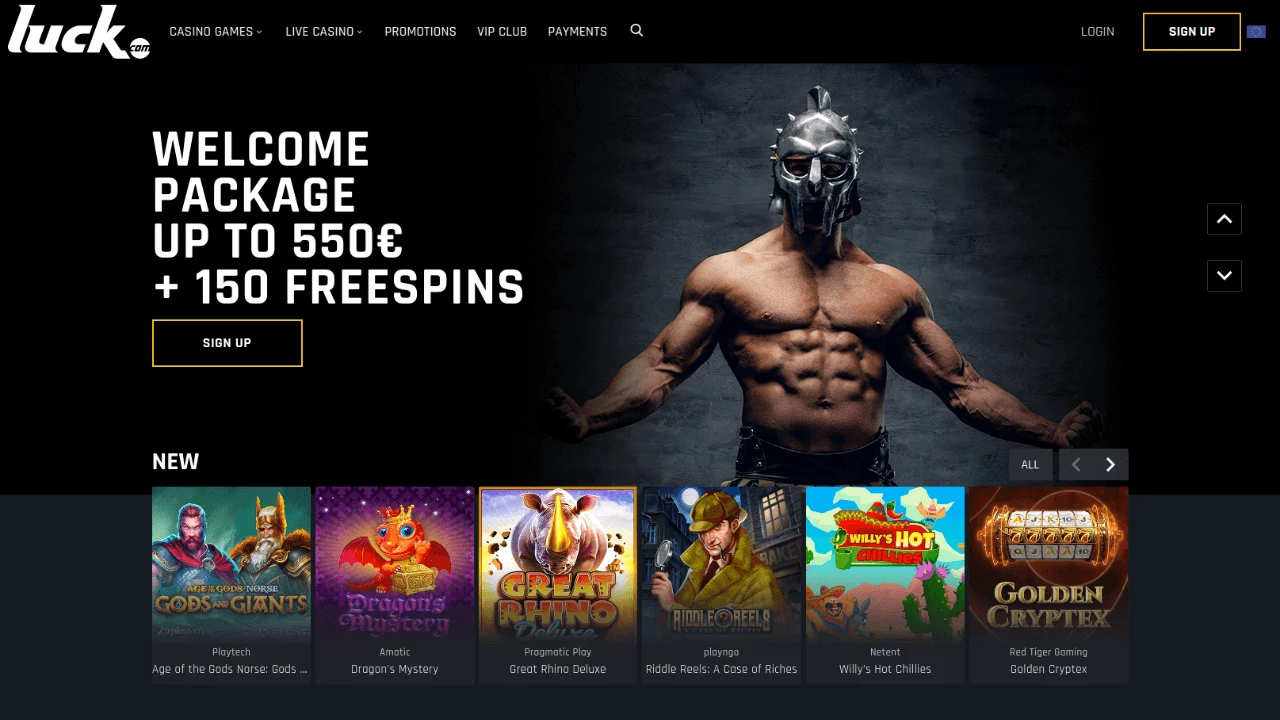View all new games via All button
The height and width of the screenshot is (720, 1280).
pyautogui.click(x=1030, y=464)
